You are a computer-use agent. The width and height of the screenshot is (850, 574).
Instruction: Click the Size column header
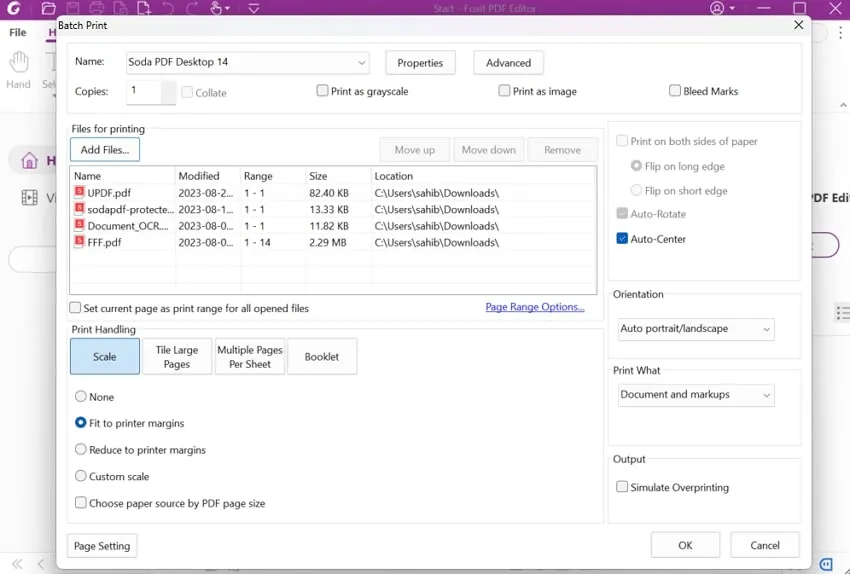(x=339, y=176)
